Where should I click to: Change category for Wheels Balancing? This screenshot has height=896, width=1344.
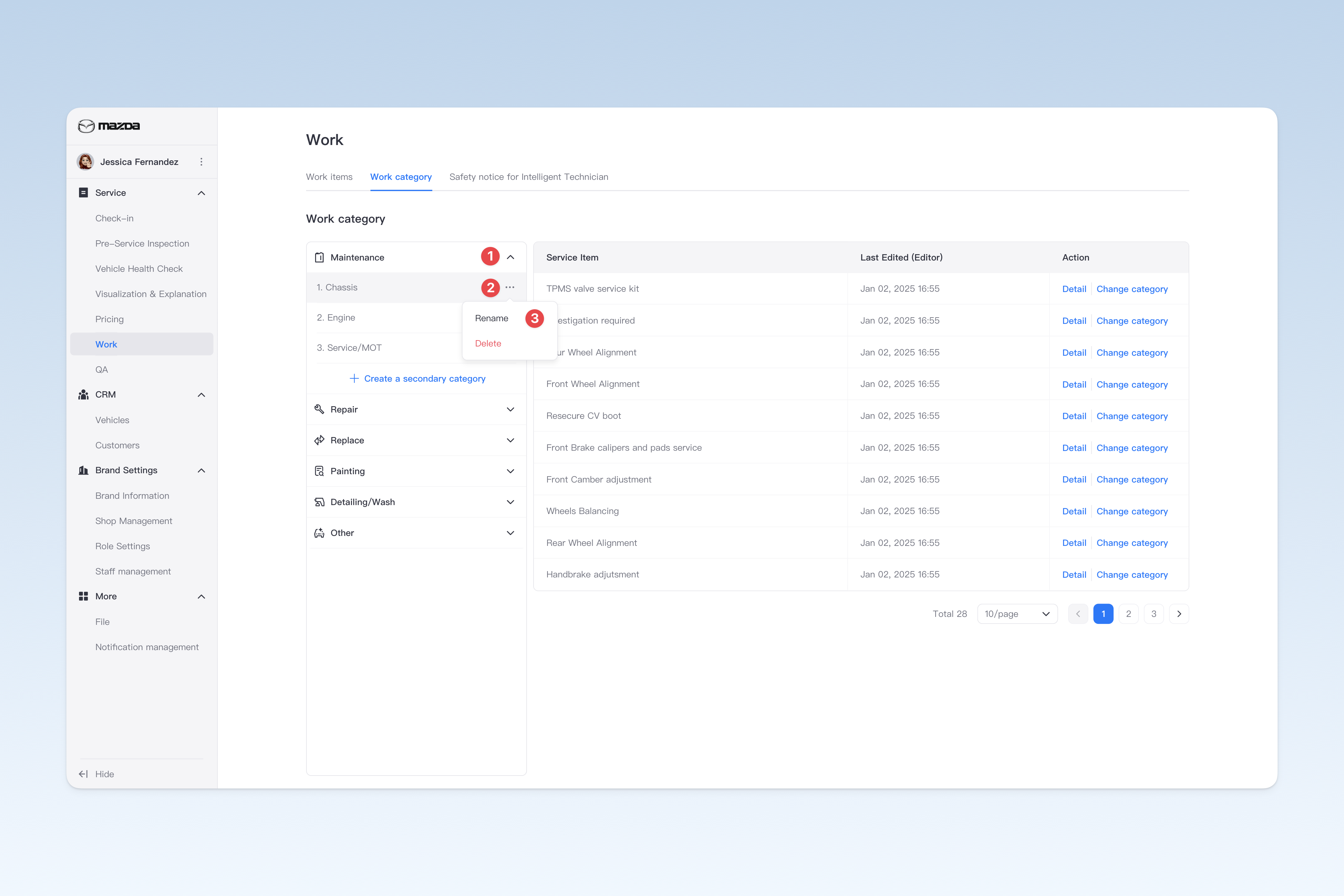pos(1132,511)
